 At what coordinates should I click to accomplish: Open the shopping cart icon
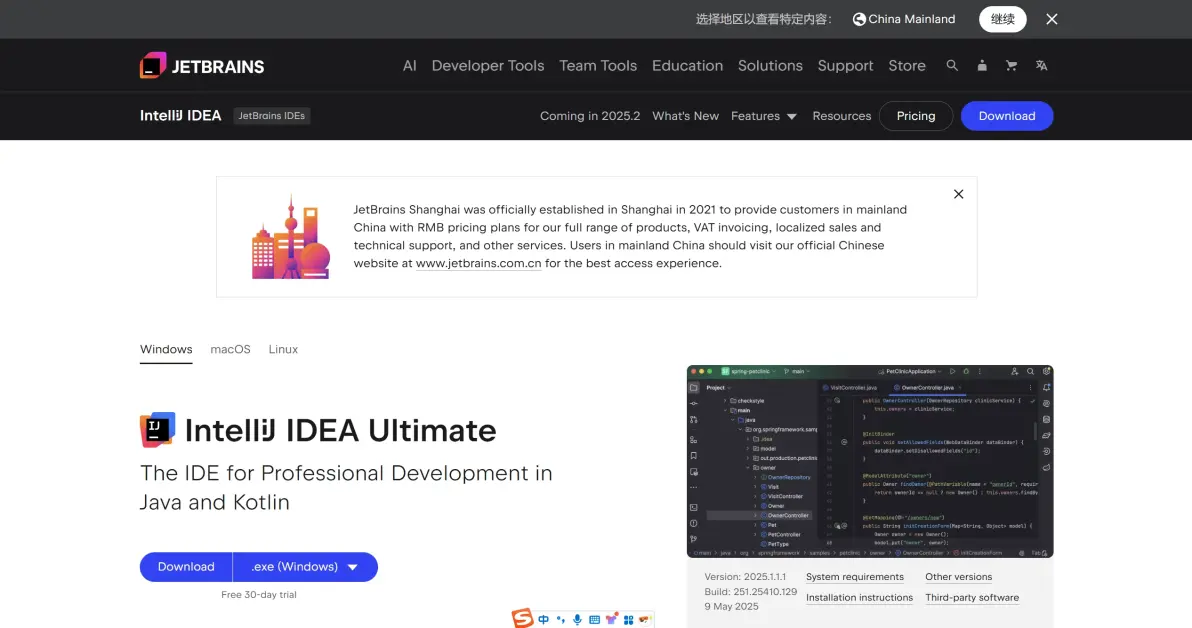pyautogui.click(x=1011, y=65)
